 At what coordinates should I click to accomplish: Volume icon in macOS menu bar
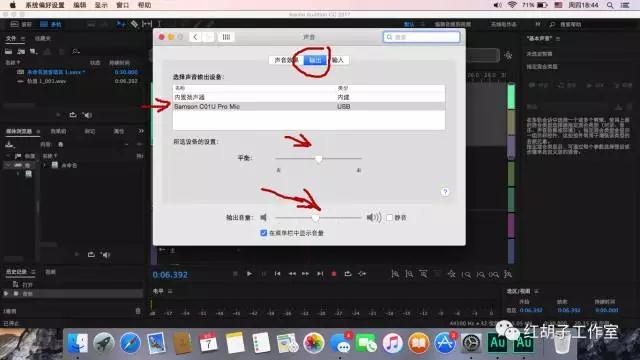pyautogui.click(x=497, y=5)
